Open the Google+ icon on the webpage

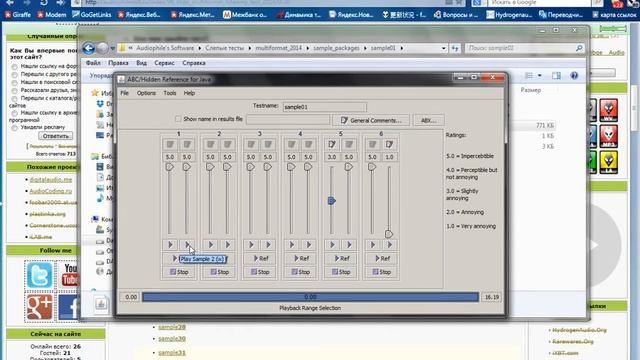pyautogui.click(x=40, y=307)
